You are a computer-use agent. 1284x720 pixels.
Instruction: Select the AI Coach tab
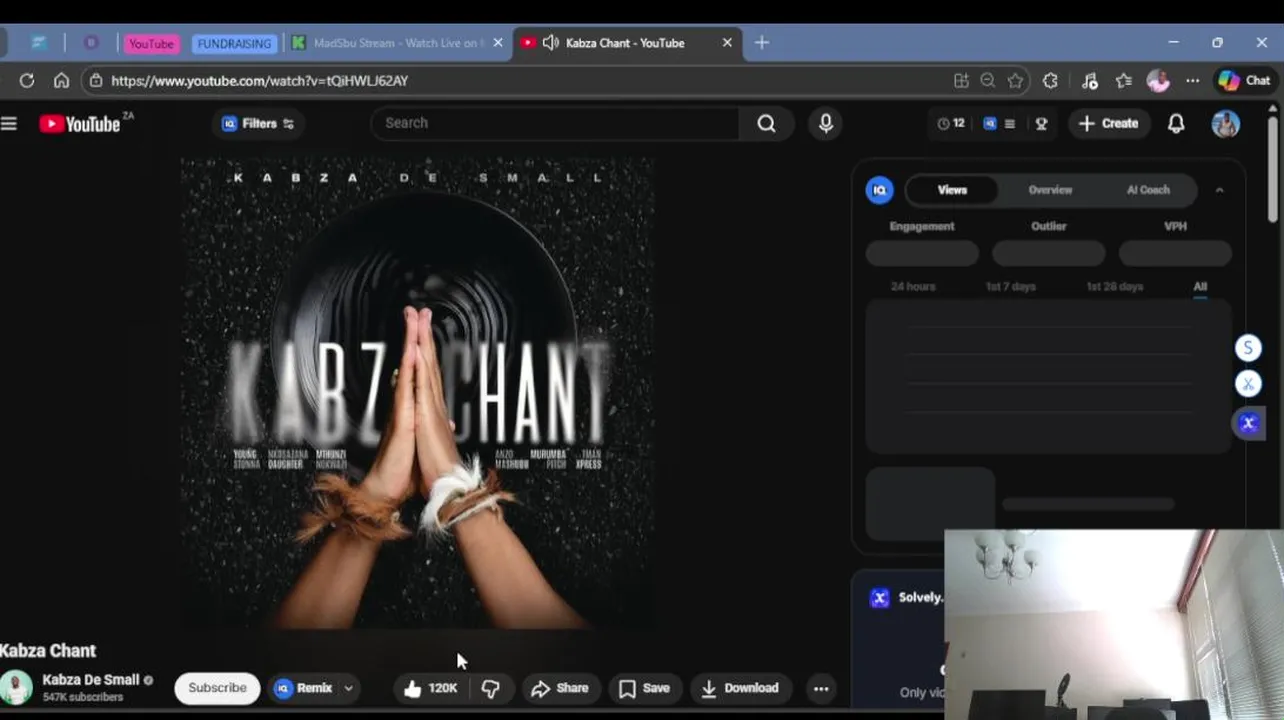(1148, 190)
